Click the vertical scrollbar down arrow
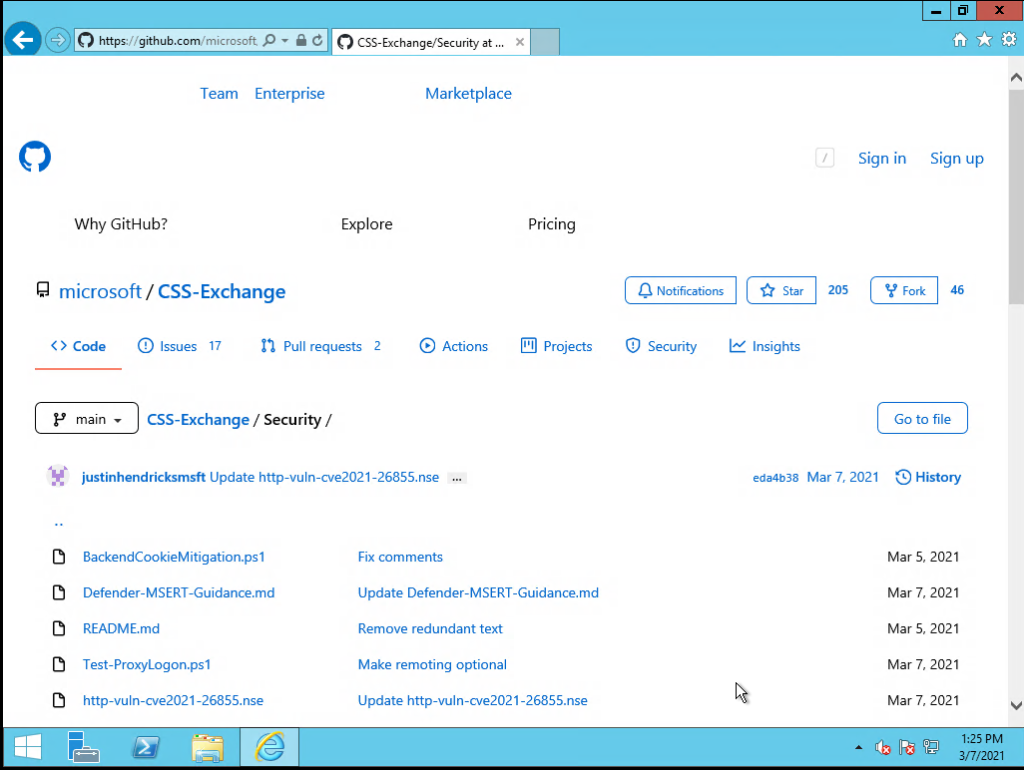 pyautogui.click(x=1016, y=705)
